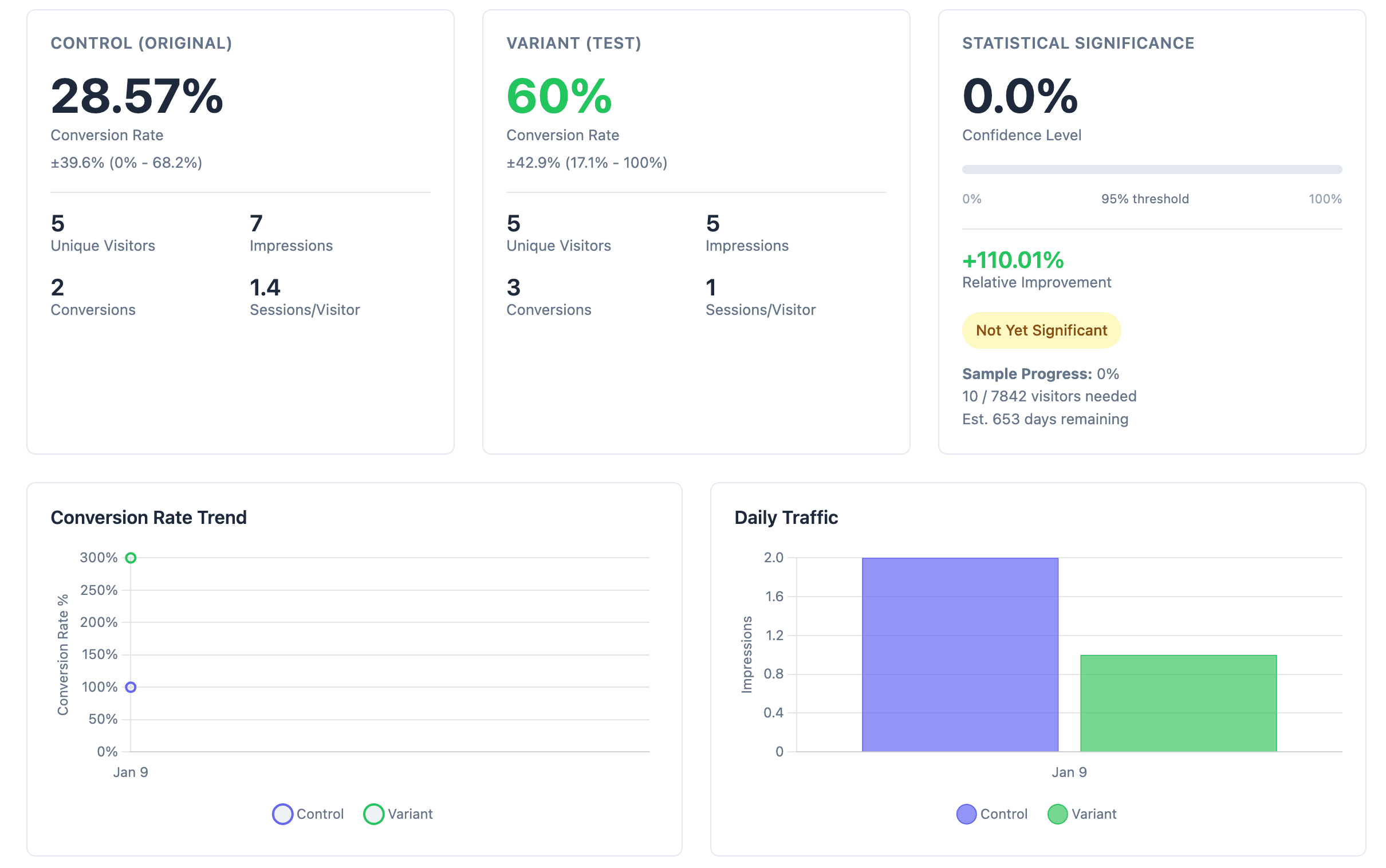Click the +110.01% relative improvement value

(1013, 260)
